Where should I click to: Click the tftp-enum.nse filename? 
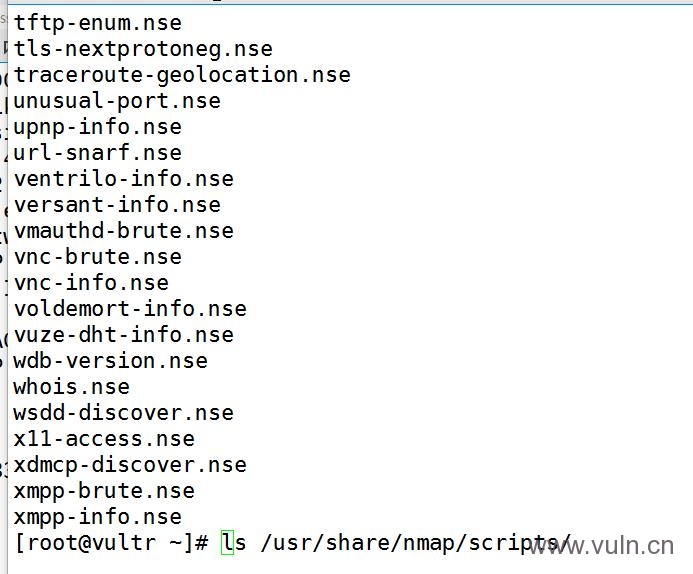pyautogui.click(x=98, y=23)
